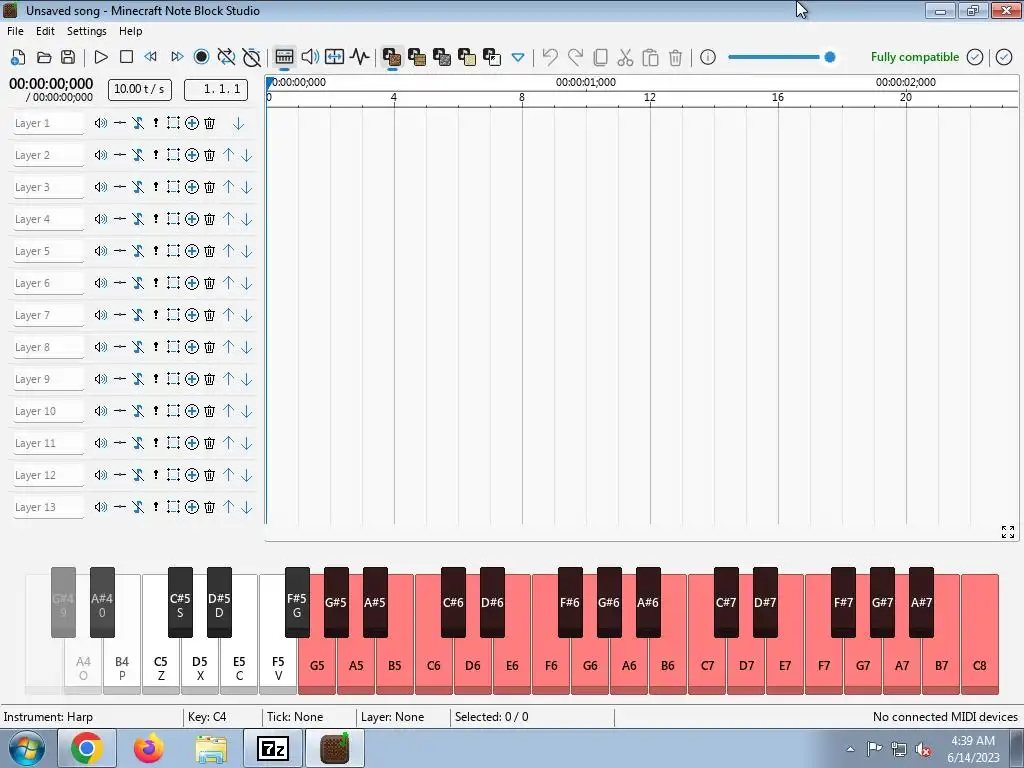The height and width of the screenshot is (768, 1024).
Task: Toggle the stereo panning toolbar icon
Action: (334, 57)
